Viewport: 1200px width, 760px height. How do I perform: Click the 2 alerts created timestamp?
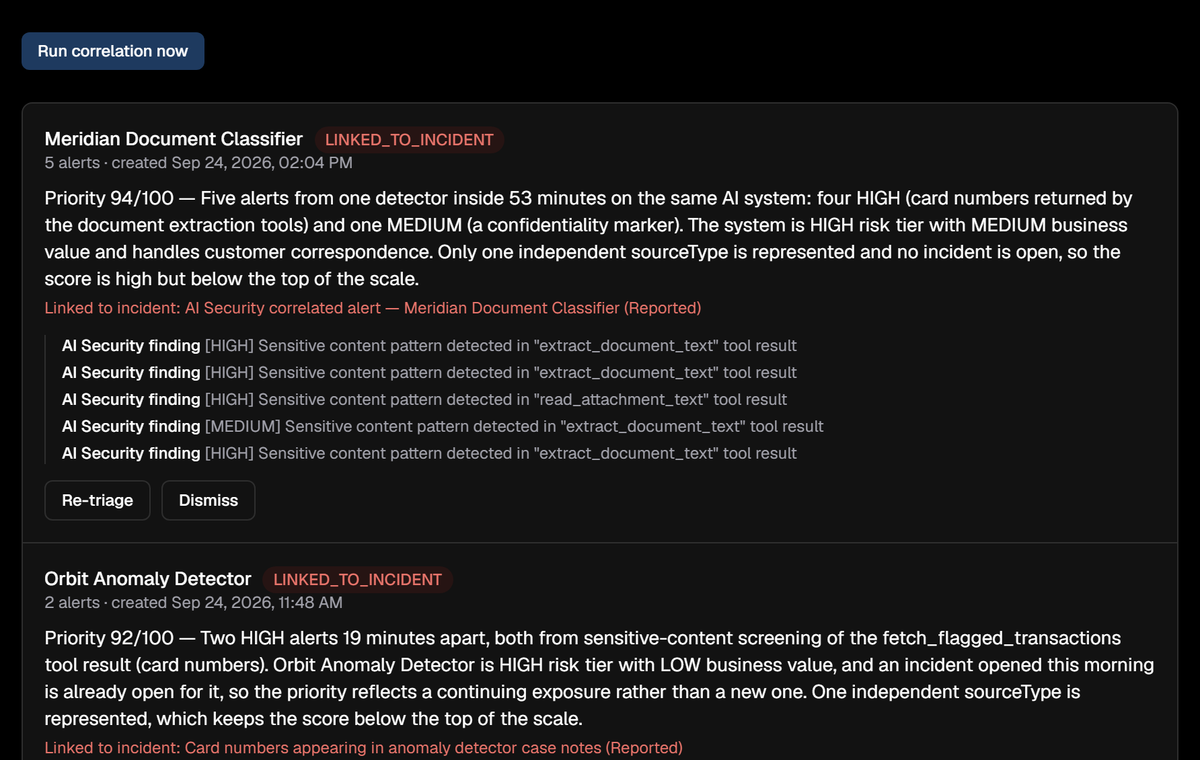point(194,602)
